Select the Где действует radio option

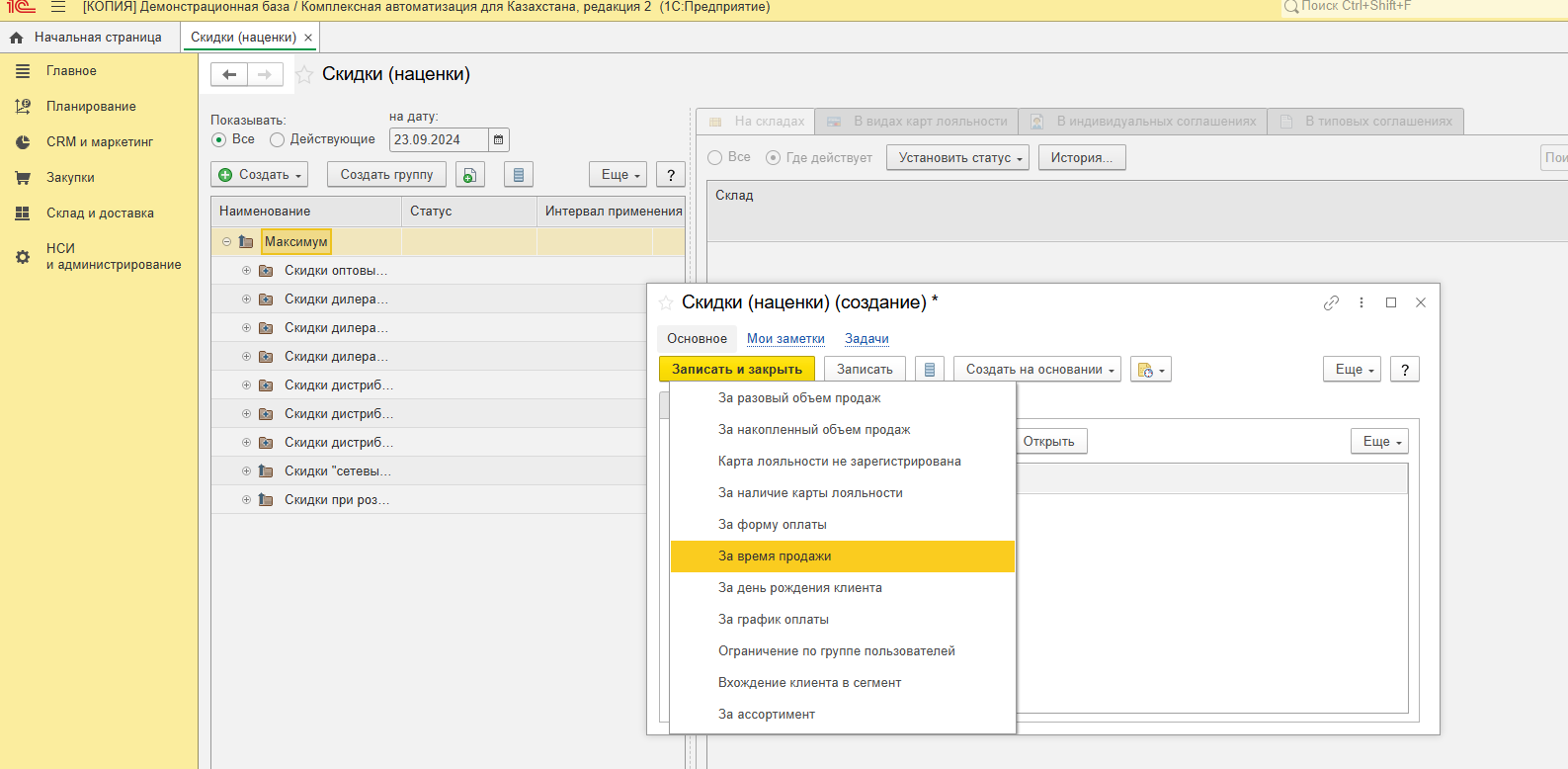[x=774, y=158]
